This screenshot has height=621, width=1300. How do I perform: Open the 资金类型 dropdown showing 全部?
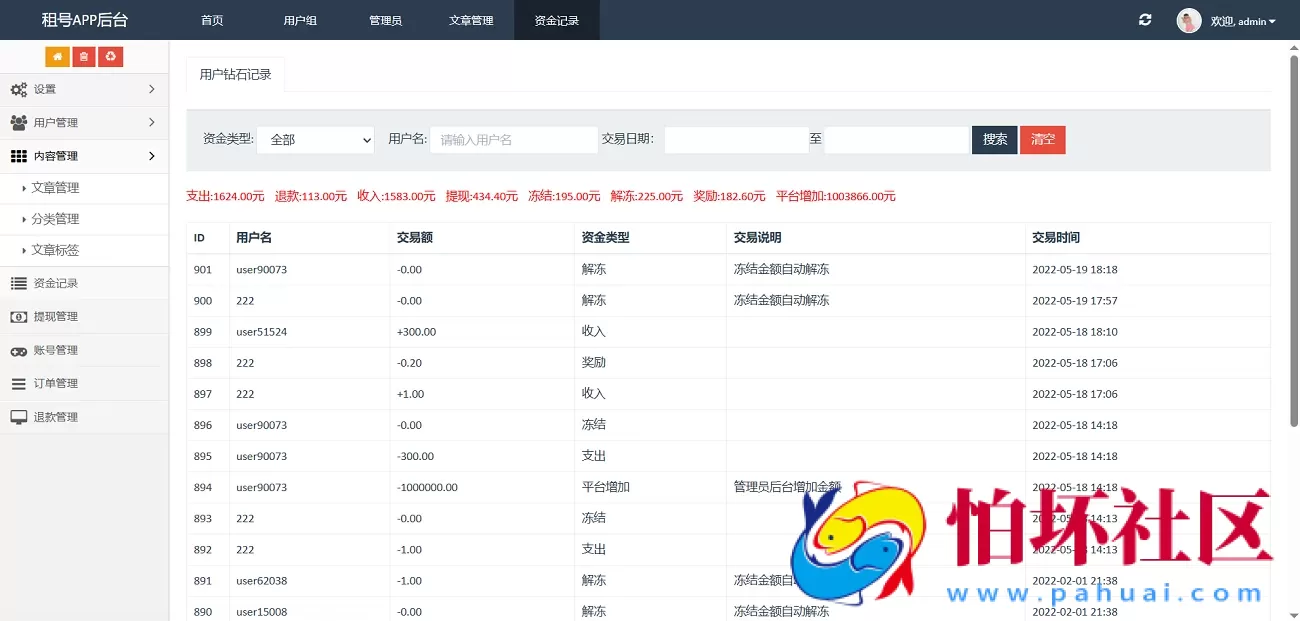(315, 140)
